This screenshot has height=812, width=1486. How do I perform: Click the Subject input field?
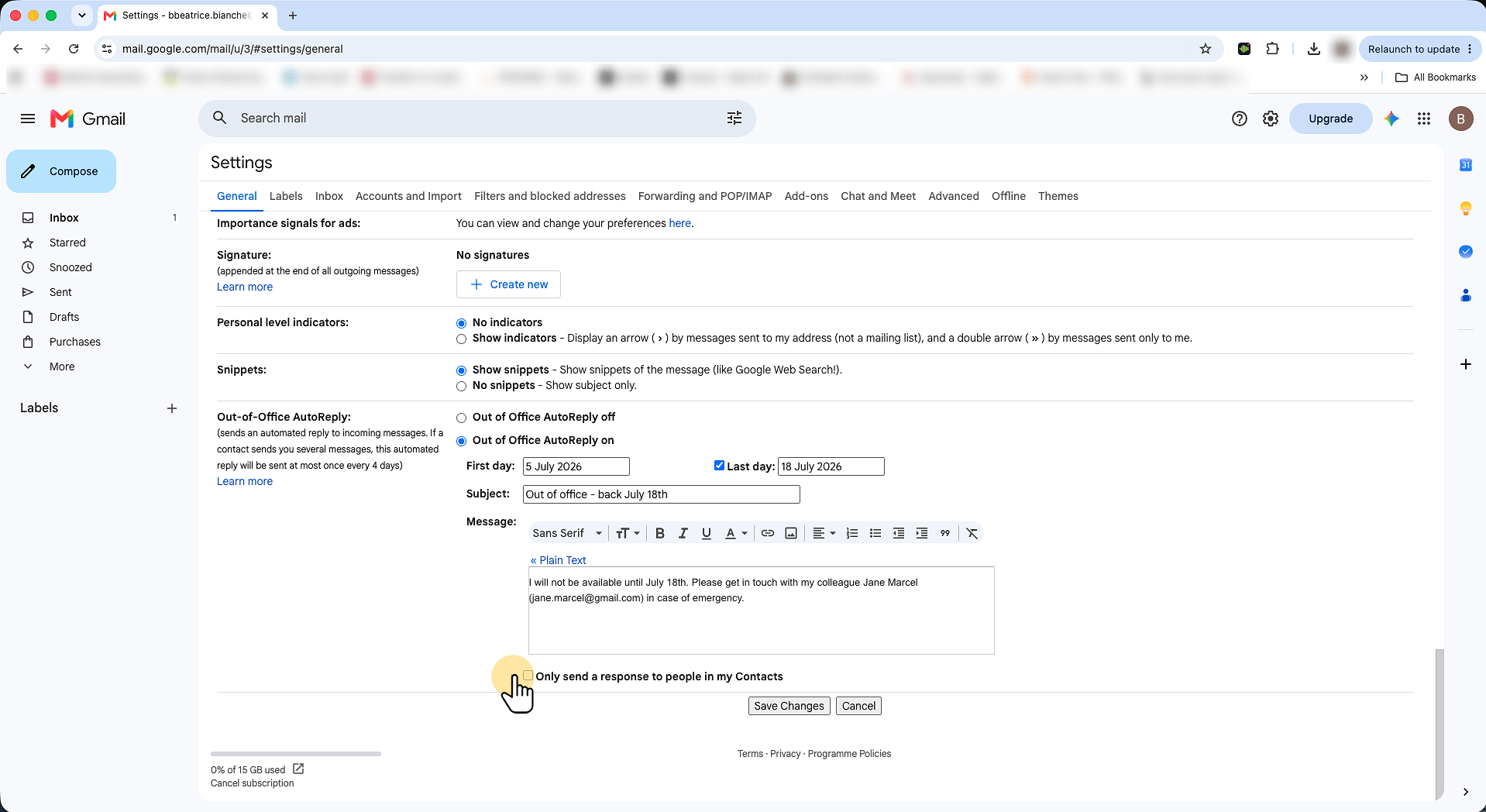pyautogui.click(x=661, y=494)
